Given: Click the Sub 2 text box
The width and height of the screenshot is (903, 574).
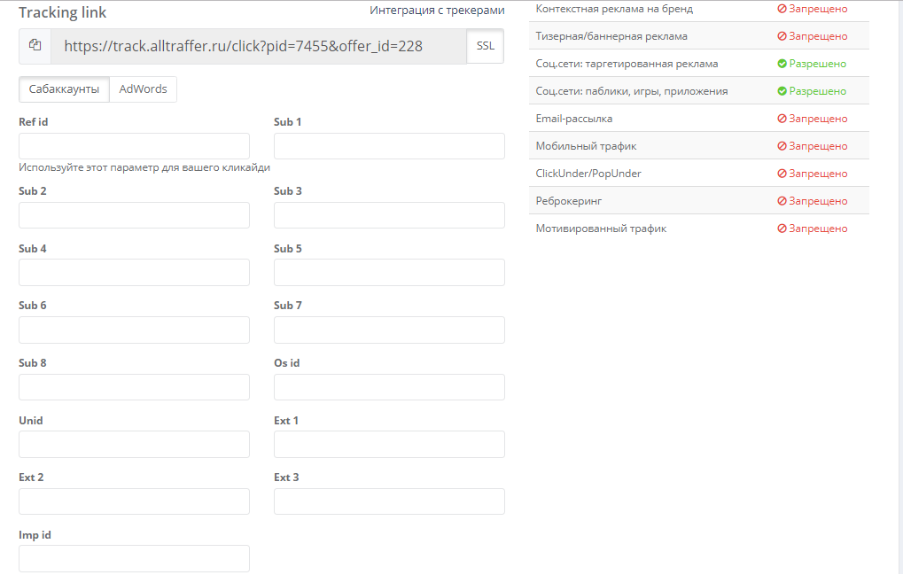Looking at the screenshot, I should pos(134,215).
